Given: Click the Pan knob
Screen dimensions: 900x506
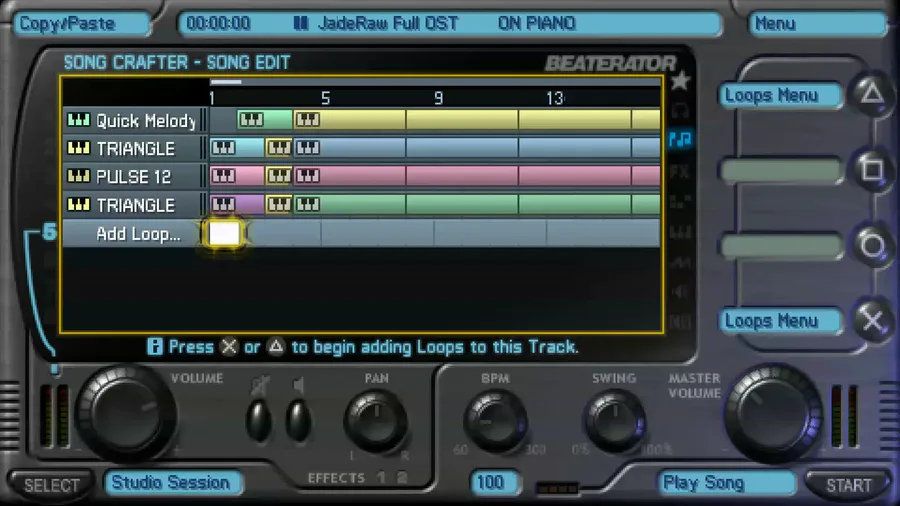Looking at the screenshot, I should [377, 421].
